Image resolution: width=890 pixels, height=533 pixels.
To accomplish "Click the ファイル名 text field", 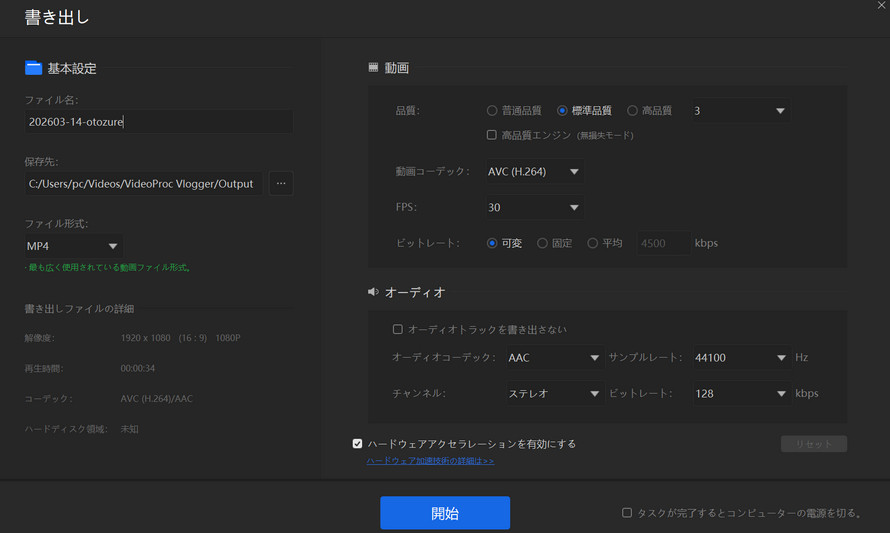I will [x=159, y=122].
